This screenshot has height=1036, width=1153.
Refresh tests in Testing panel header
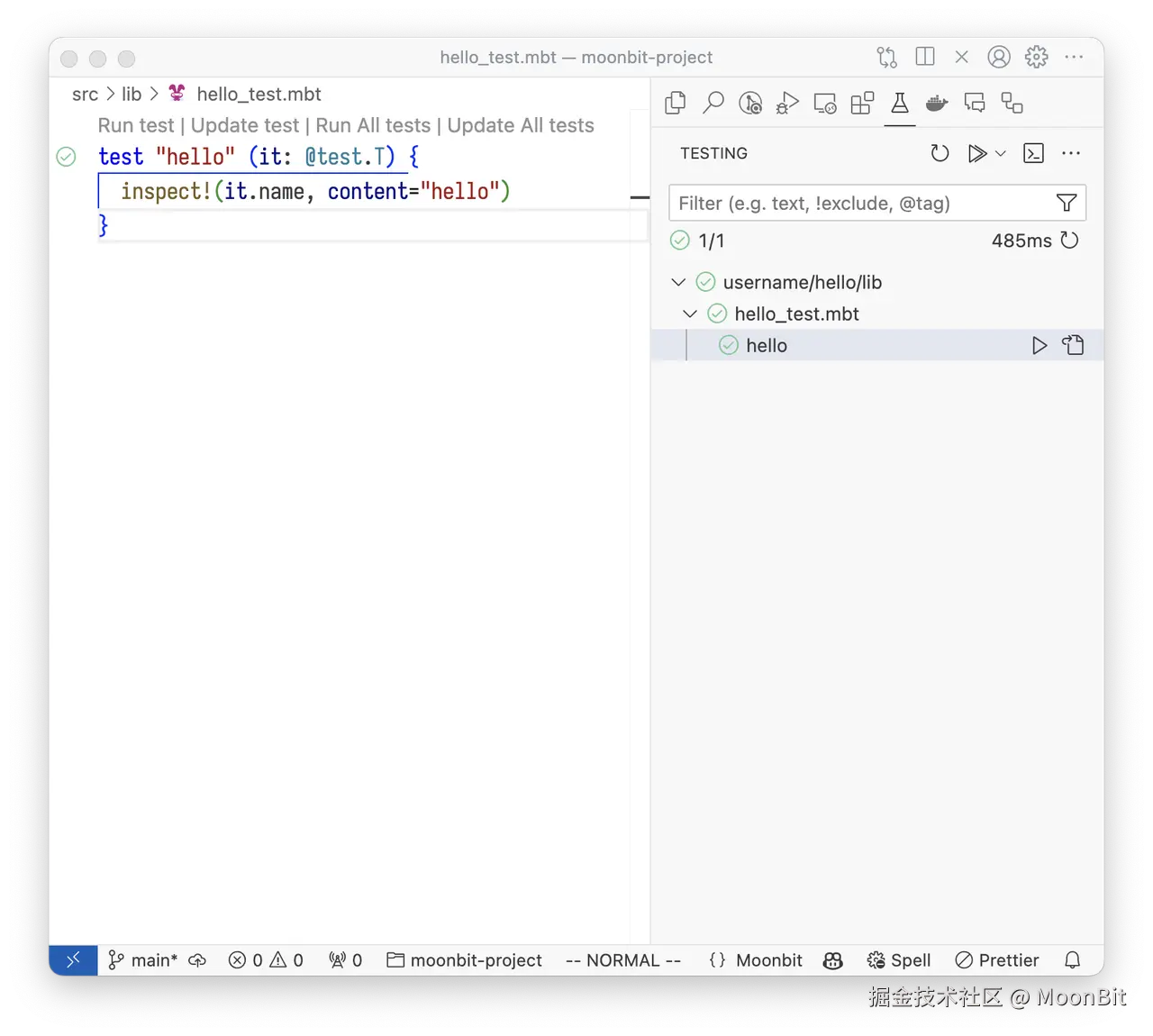click(x=940, y=153)
